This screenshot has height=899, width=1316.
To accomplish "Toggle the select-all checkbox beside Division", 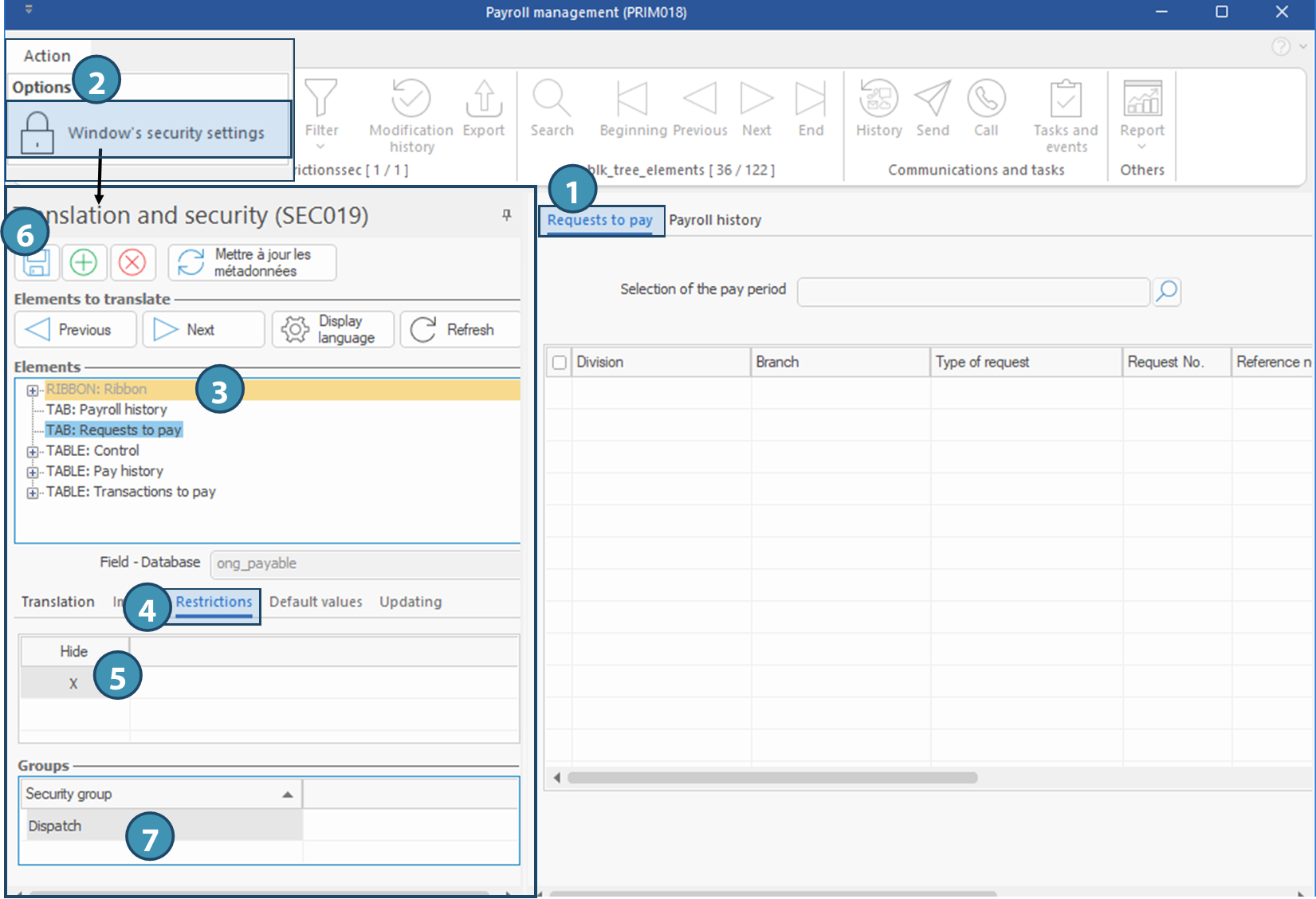I will 560,363.
